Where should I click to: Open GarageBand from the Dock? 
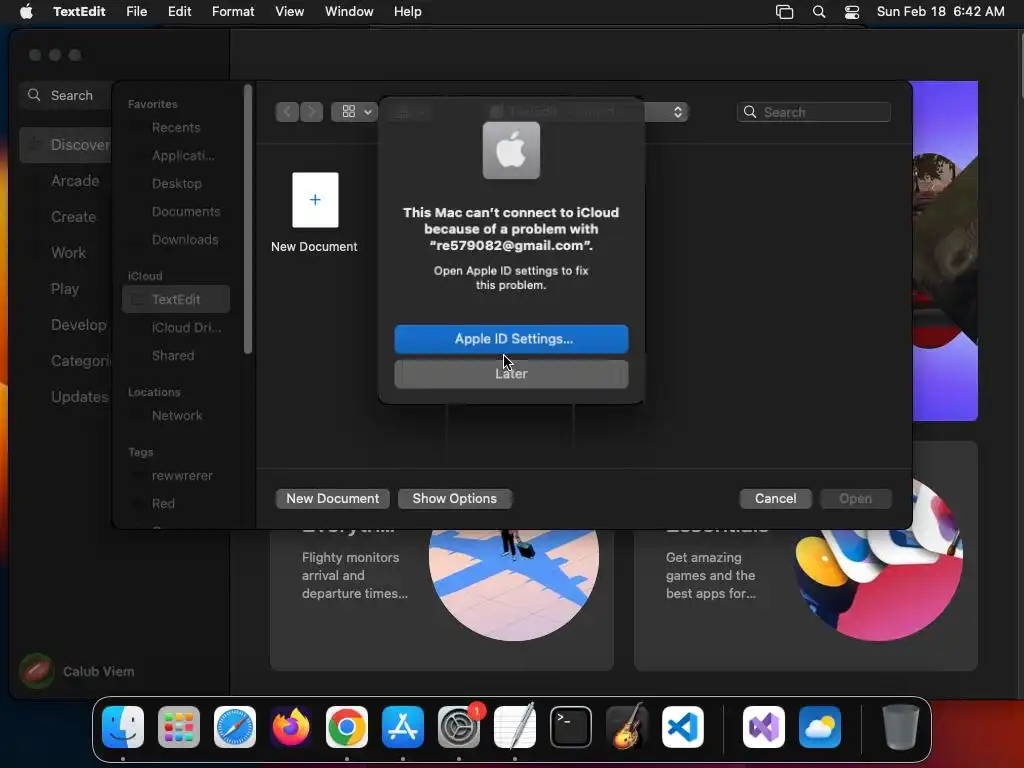click(x=627, y=727)
